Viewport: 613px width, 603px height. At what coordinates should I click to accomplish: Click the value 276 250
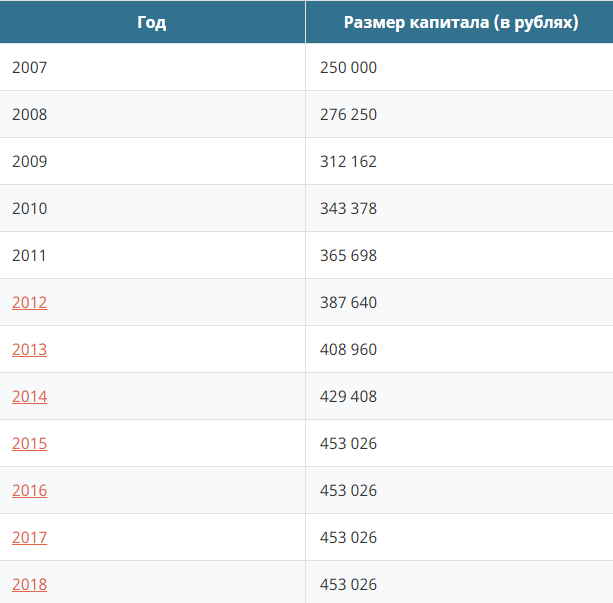[x=348, y=114]
